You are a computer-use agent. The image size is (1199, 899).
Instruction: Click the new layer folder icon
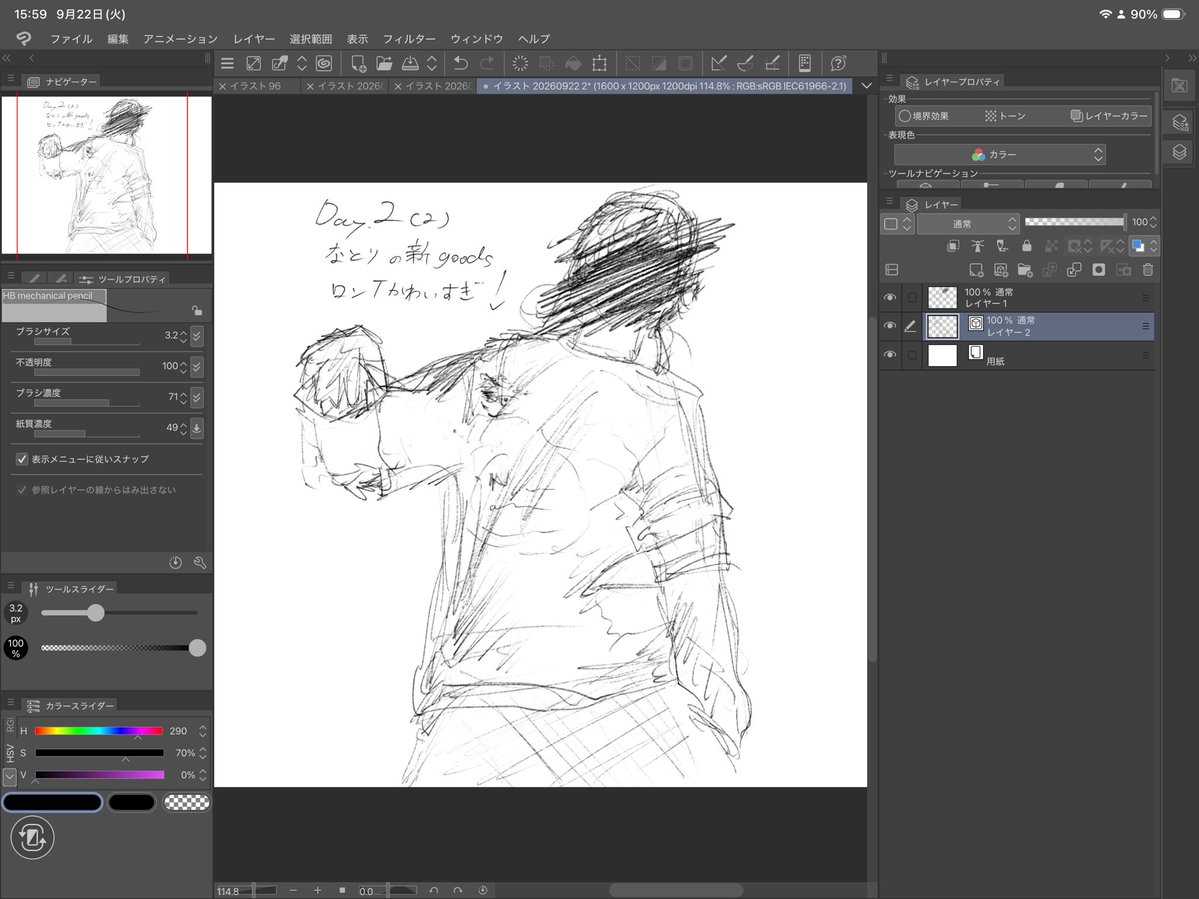(1025, 270)
